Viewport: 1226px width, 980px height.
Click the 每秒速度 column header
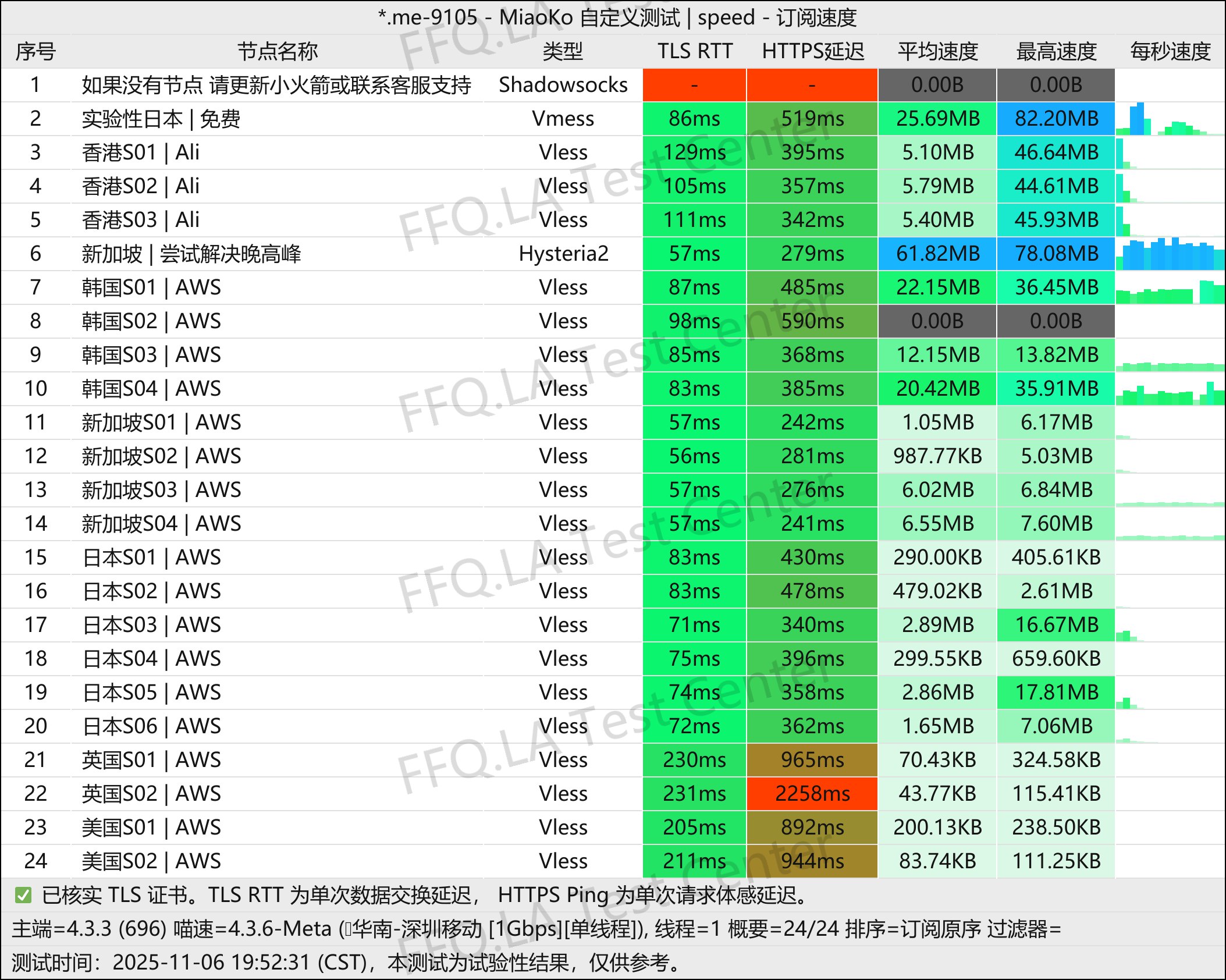[x=1170, y=52]
